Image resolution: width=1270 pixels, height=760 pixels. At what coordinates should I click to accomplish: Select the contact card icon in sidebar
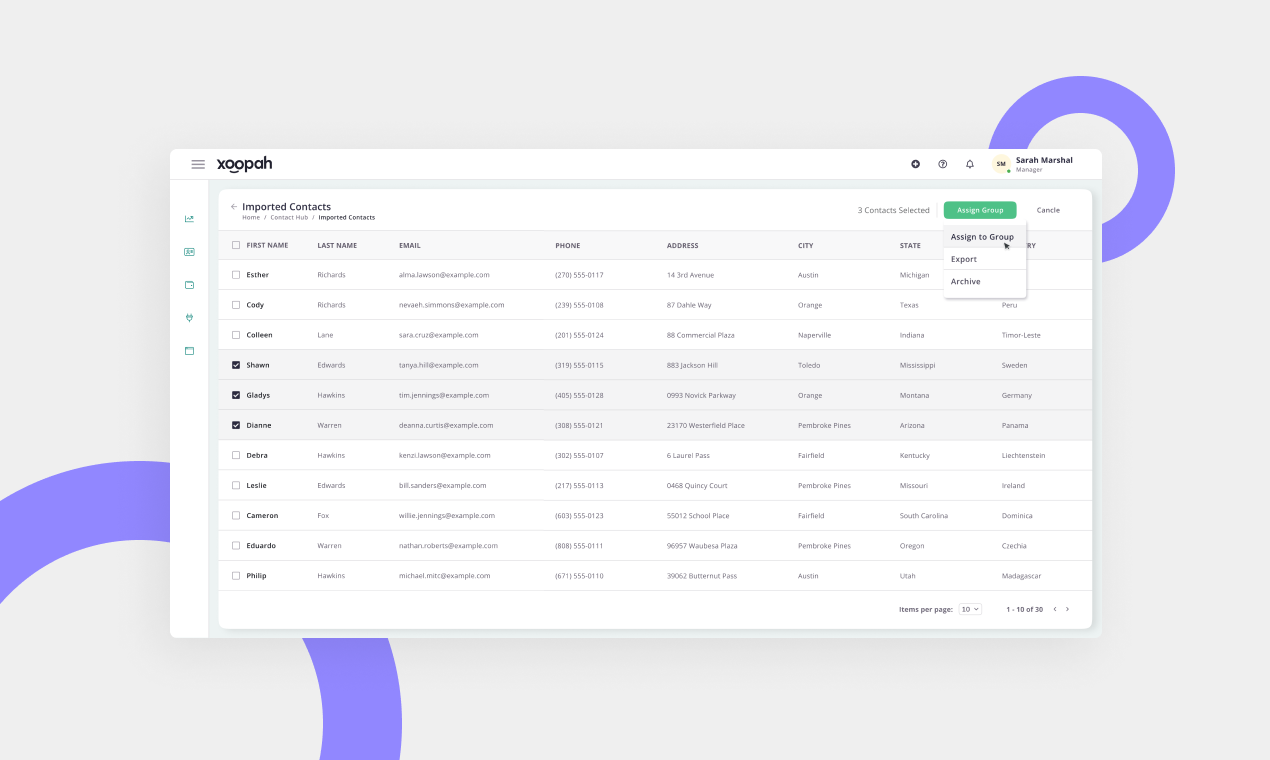[189, 251]
